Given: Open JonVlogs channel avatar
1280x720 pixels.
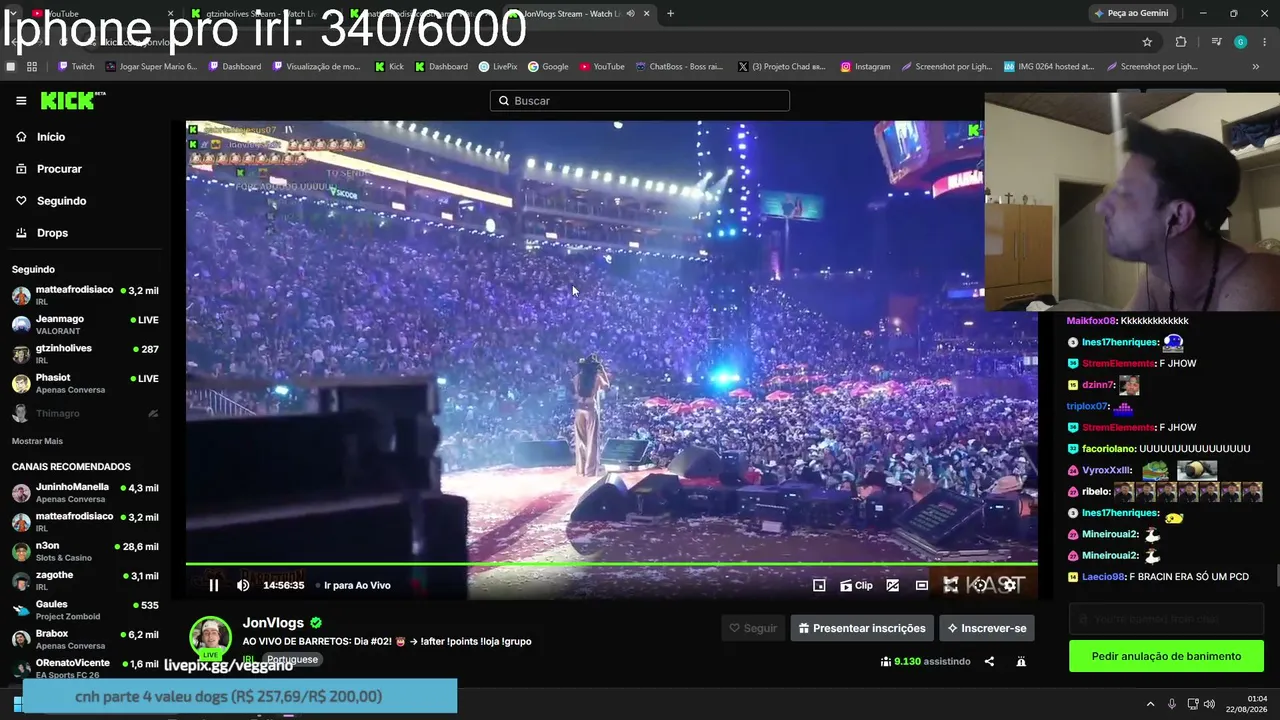Looking at the screenshot, I should point(211,639).
